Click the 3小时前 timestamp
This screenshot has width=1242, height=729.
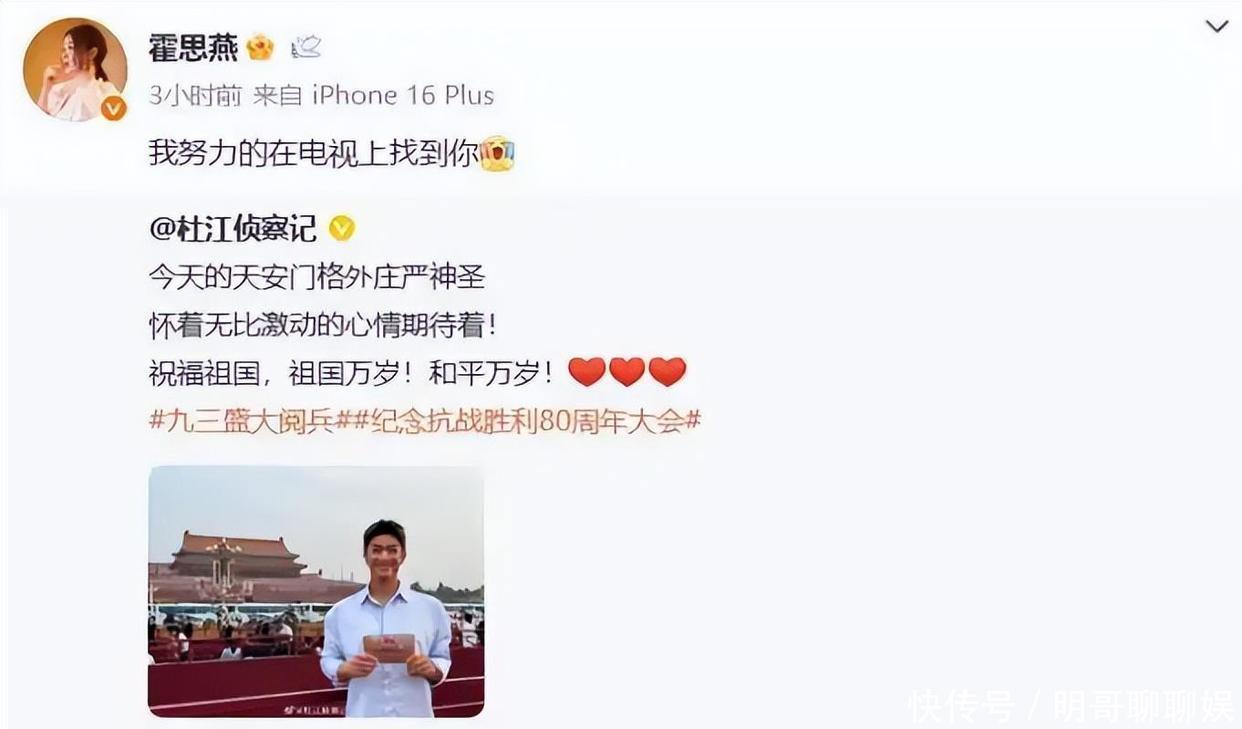(195, 95)
